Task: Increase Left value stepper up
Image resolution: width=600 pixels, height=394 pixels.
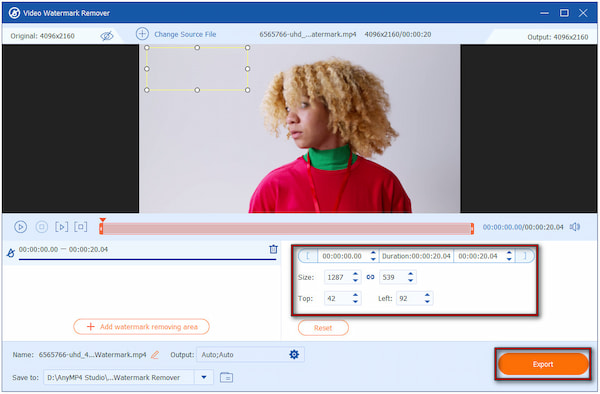Action: pyautogui.click(x=427, y=295)
